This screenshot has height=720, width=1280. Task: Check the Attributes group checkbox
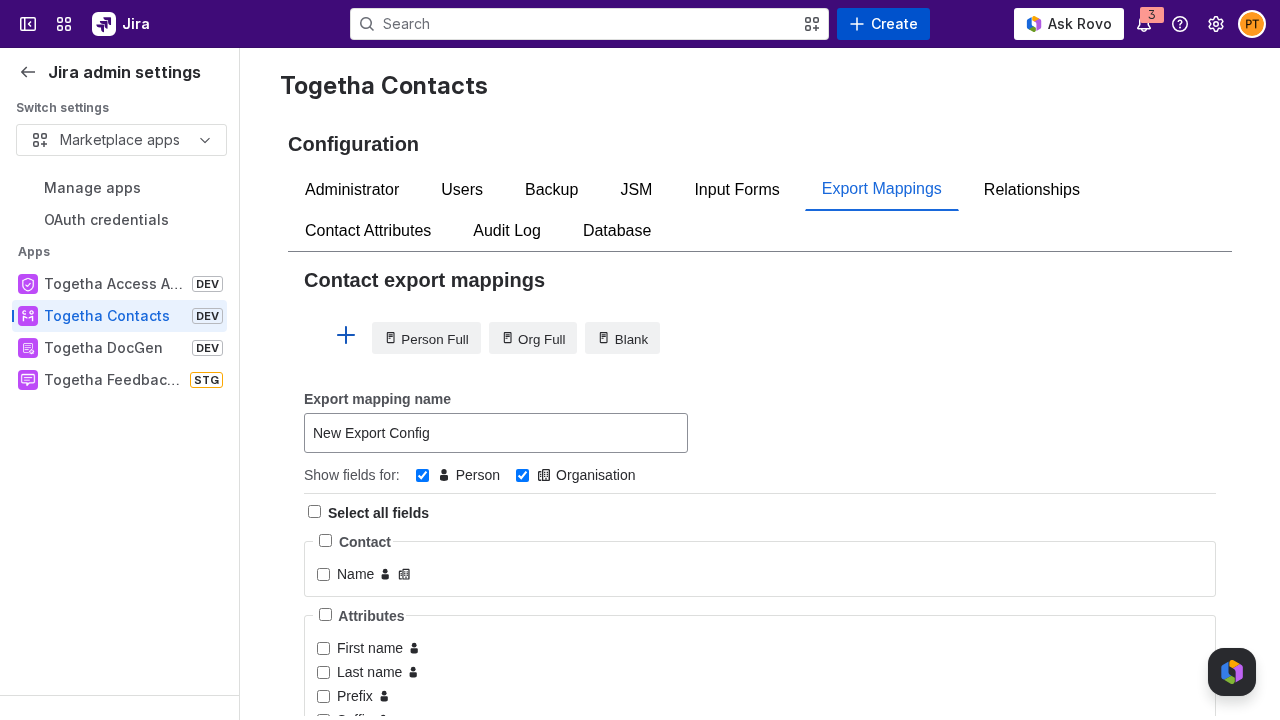pyautogui.click(x=325, y=615)
